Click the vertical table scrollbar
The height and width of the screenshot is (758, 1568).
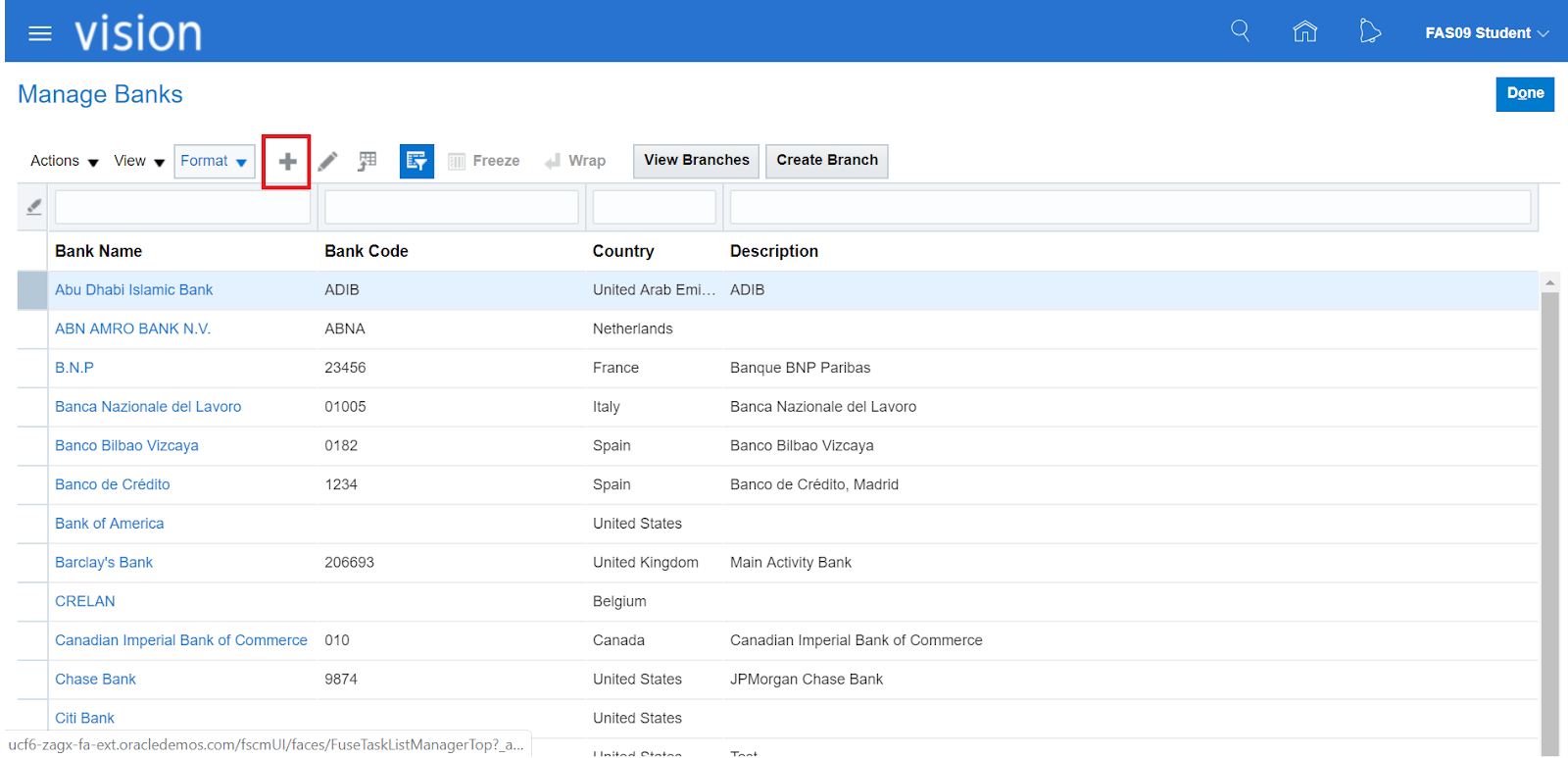[x=1550, y=524]
